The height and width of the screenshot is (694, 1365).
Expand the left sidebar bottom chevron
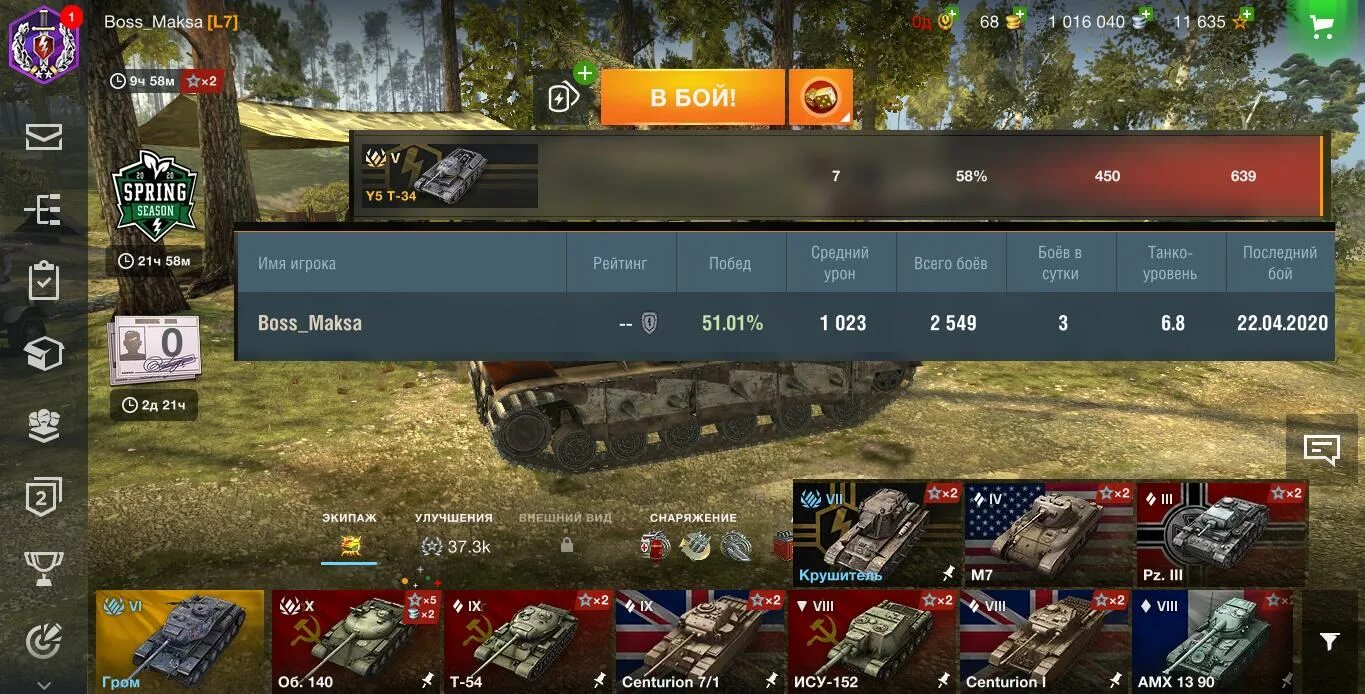(x=44, y=685)
